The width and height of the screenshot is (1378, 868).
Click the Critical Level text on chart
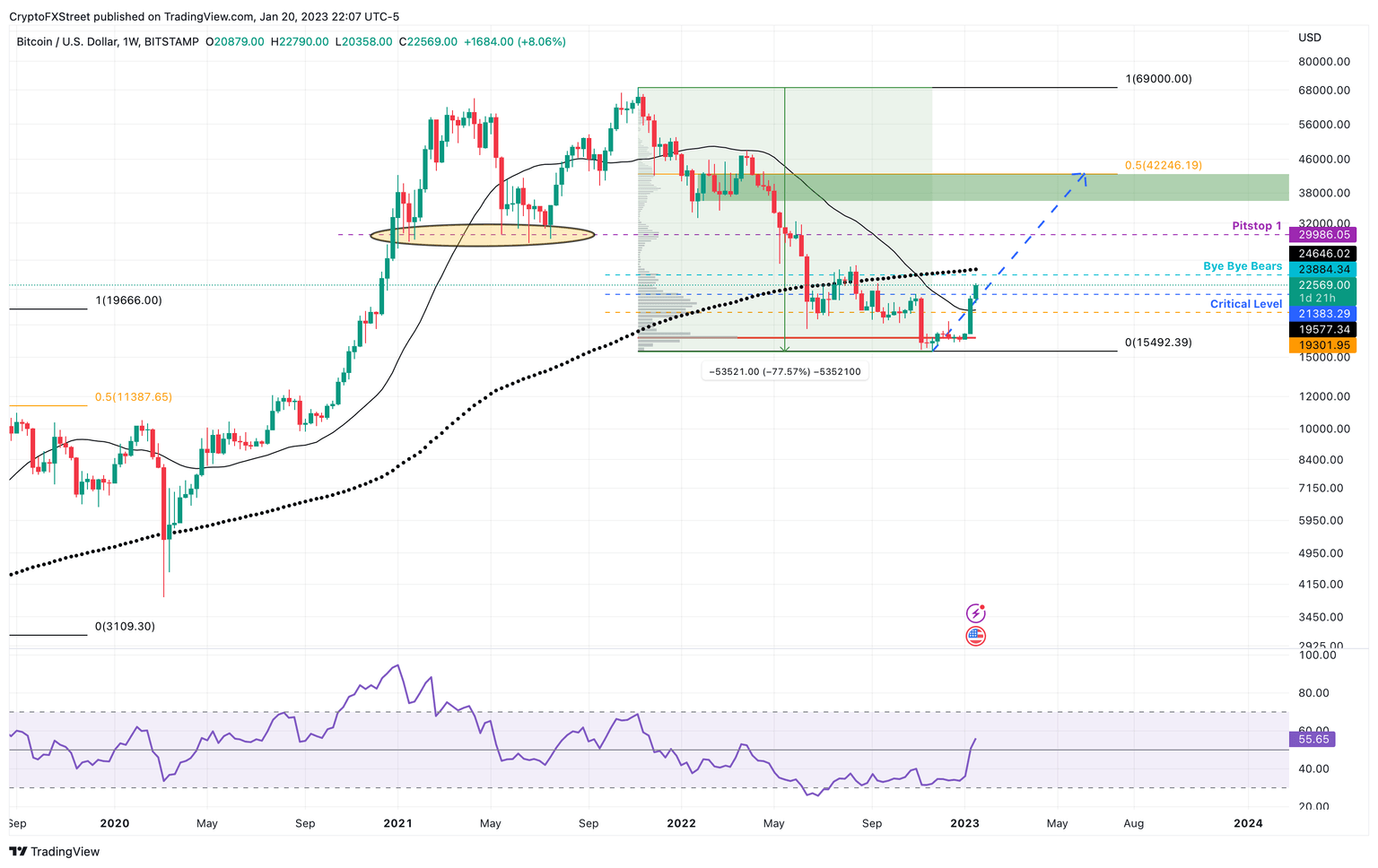tap(1246, 303)
